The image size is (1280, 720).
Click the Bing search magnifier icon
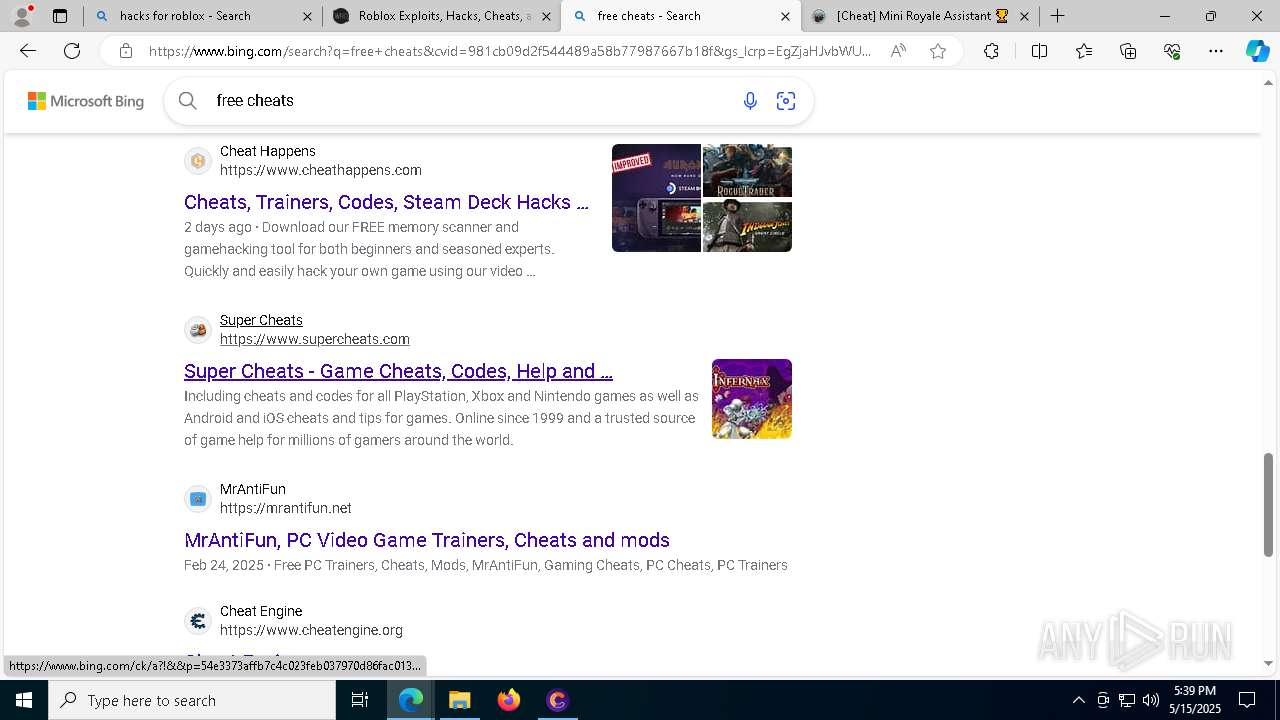(187, 100)
